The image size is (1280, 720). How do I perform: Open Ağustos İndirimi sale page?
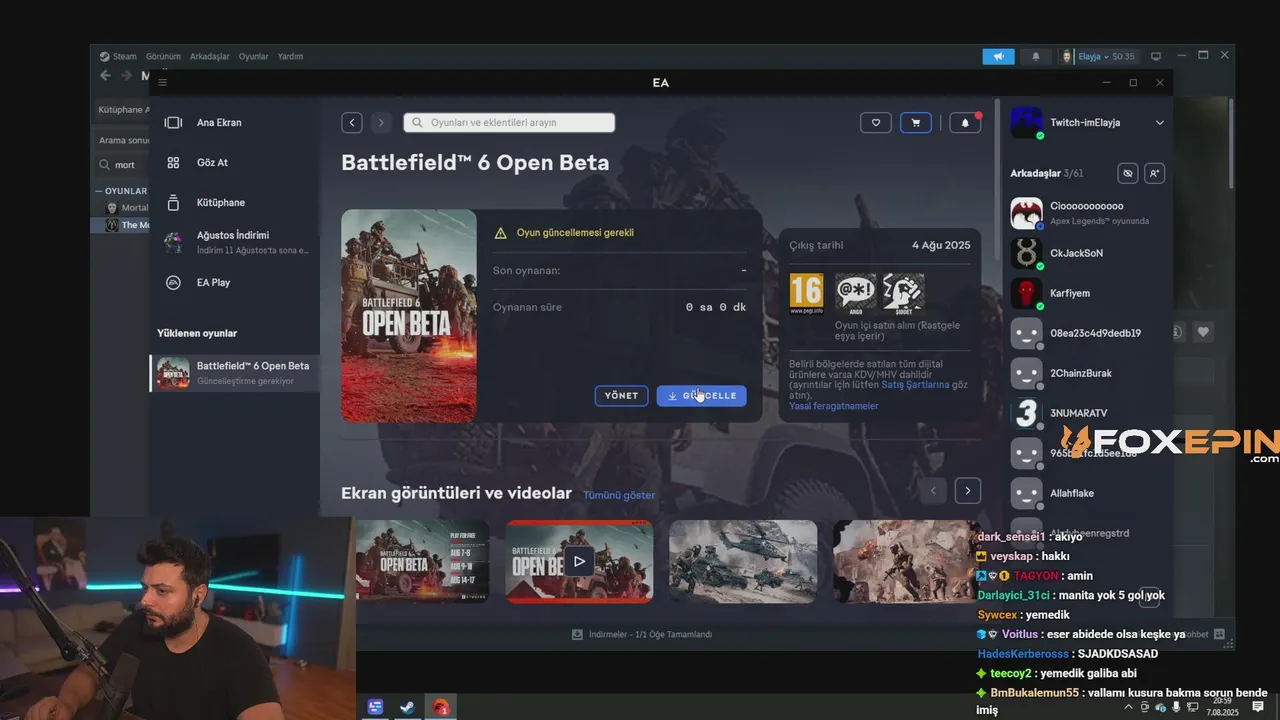234,242
